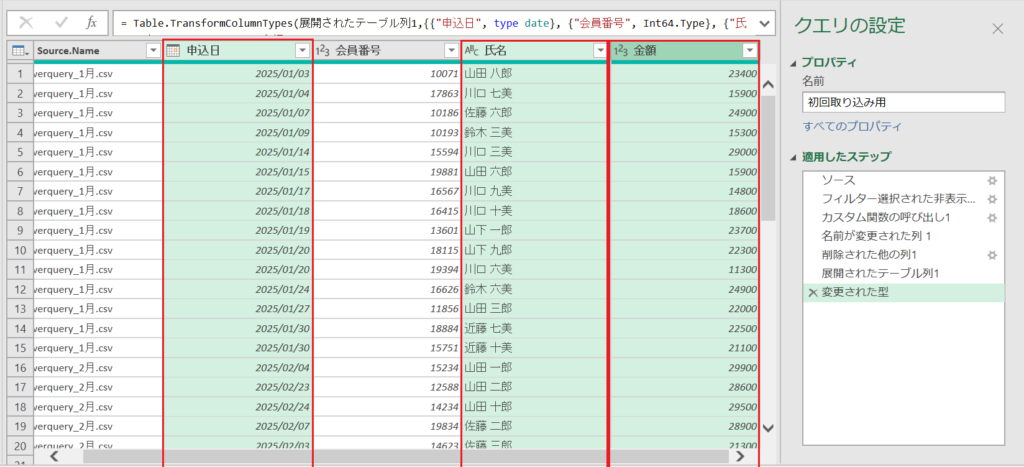Open the Source.Name column filter dropdown
The width and height of the screenshot is (1024, 467).
coord(153,51)
